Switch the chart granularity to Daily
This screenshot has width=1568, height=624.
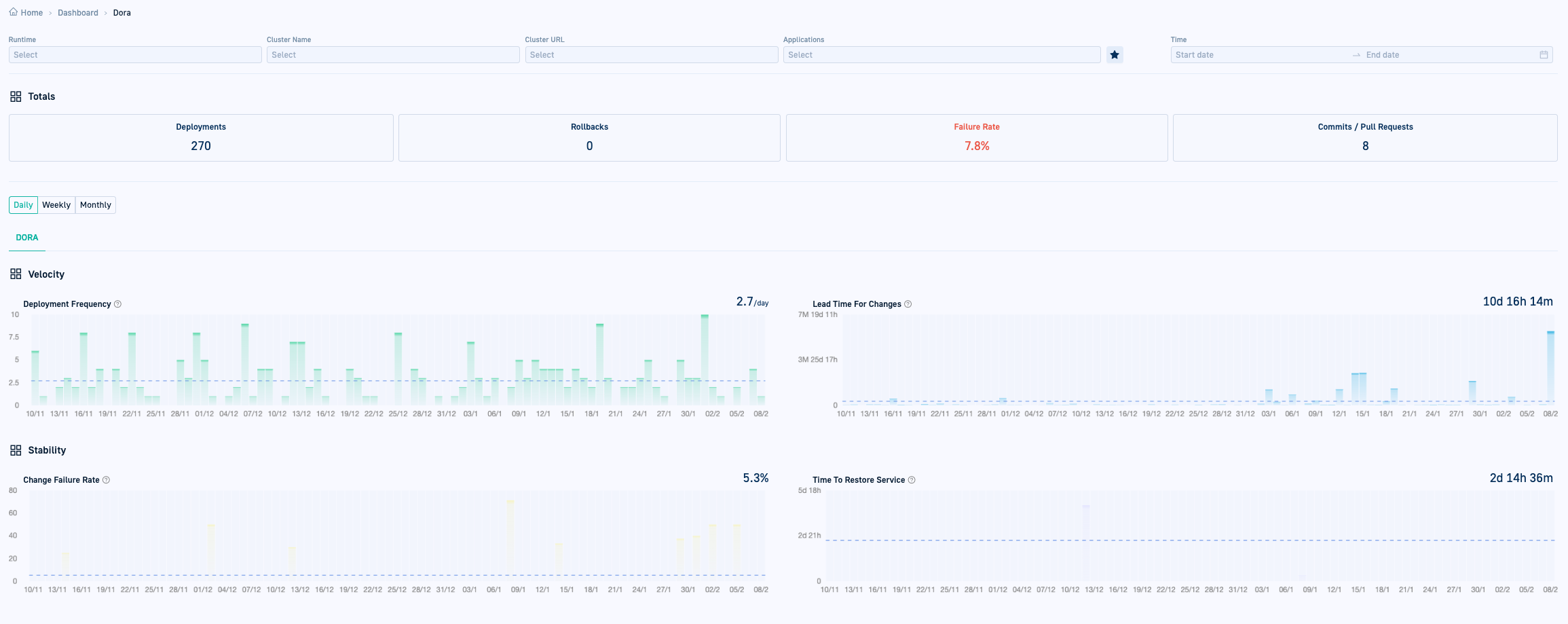click(x=23, y=205)
